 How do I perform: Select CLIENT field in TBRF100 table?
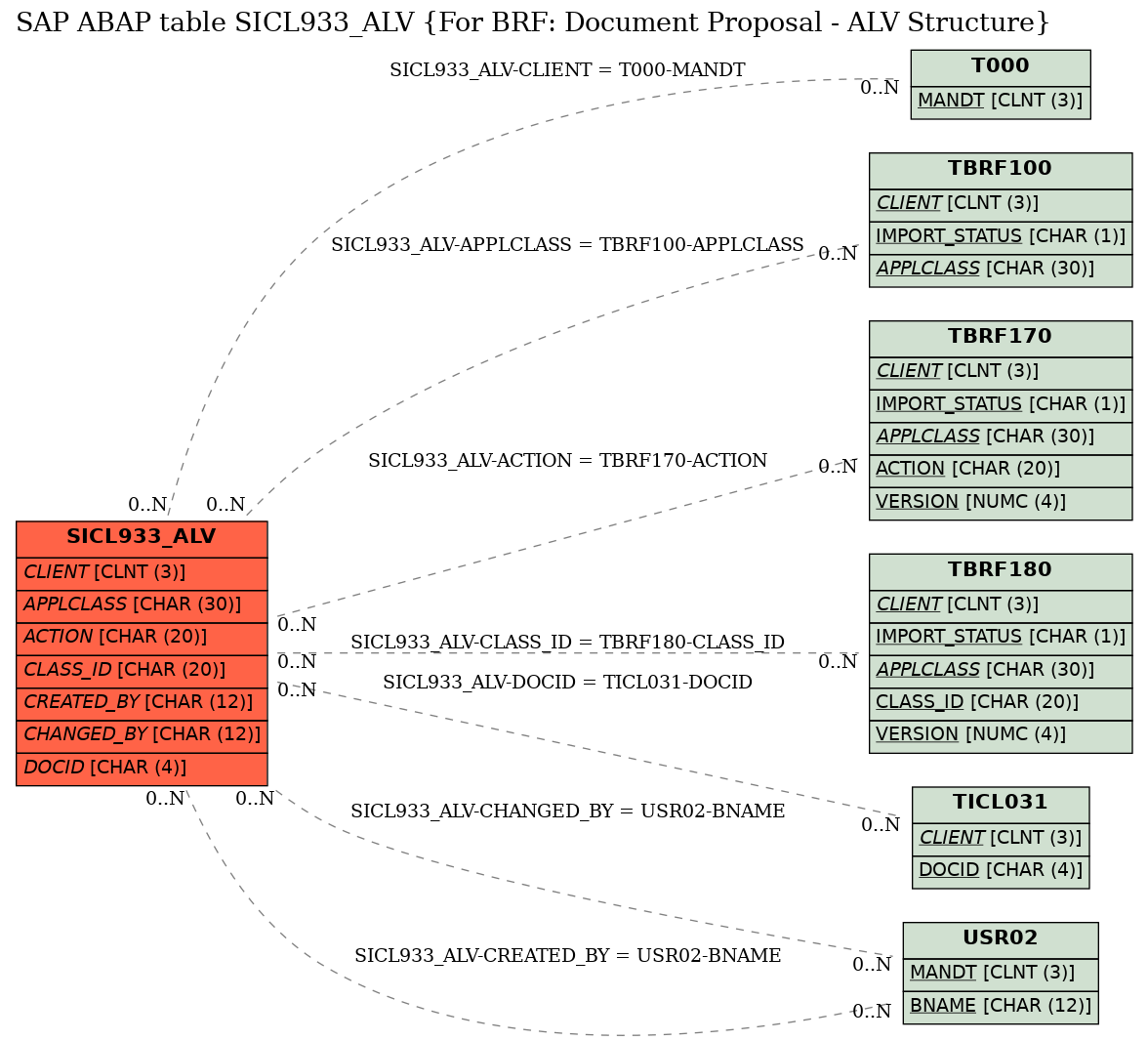point(1000,205)
